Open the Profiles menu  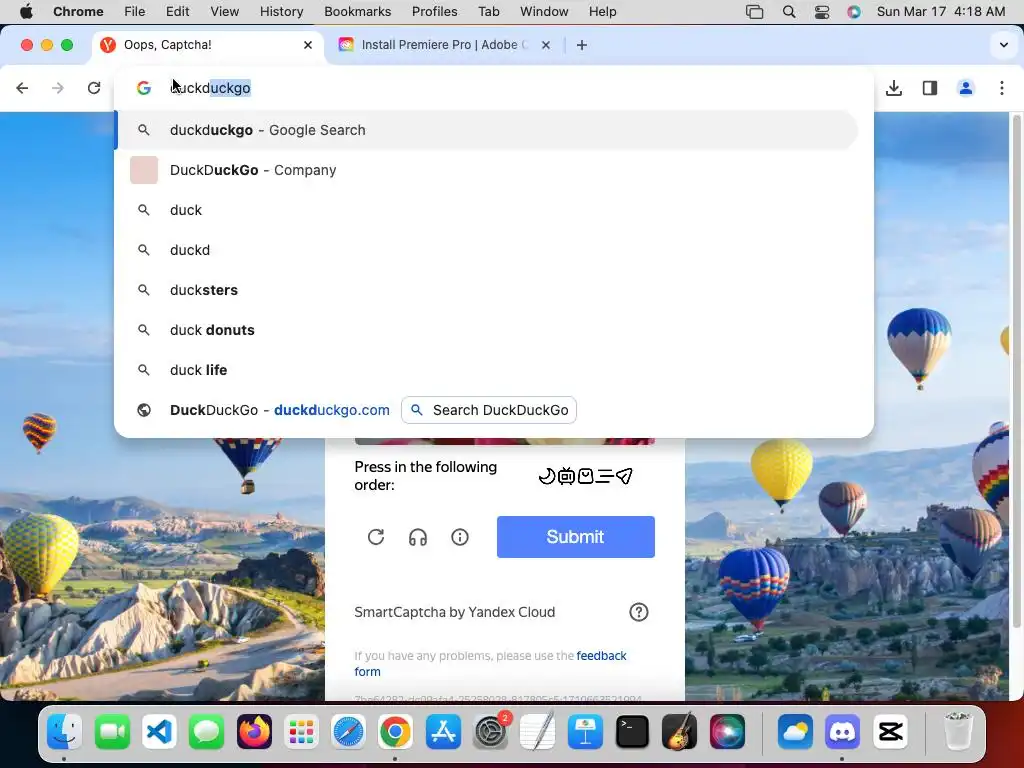434,12
